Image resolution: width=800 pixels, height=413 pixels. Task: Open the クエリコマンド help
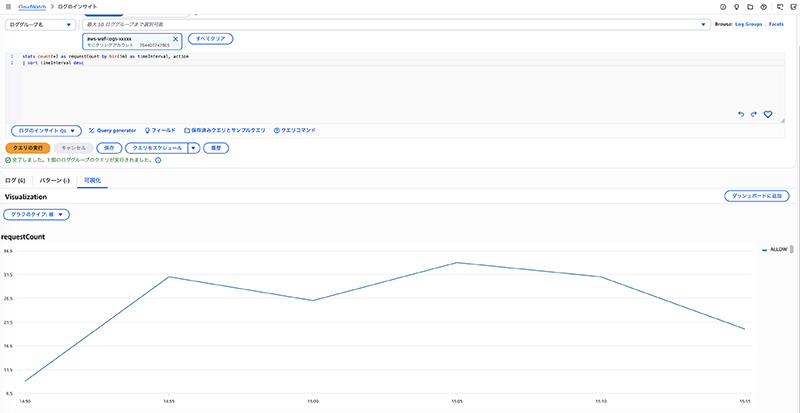click(299, 130)
